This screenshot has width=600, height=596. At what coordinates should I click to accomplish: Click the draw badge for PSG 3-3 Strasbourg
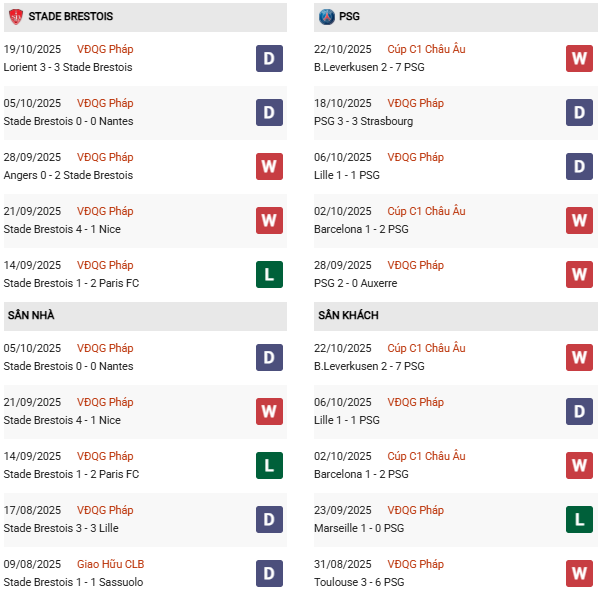coord(580,112)
